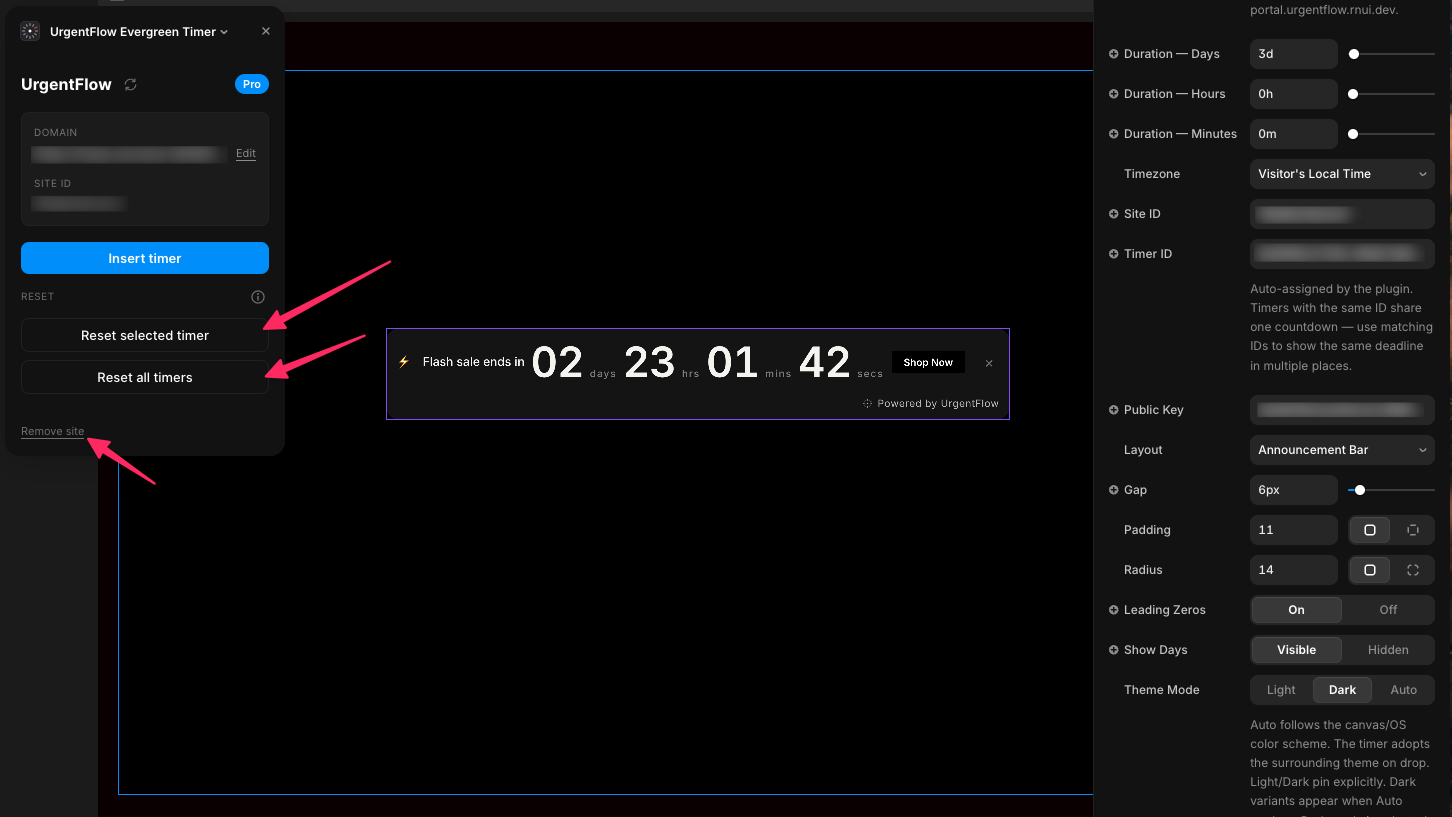Image resolution: width=1452 pixels, height=817 pixels.
Task: Select uniform radius mode icon
Action: (1370, 570)
